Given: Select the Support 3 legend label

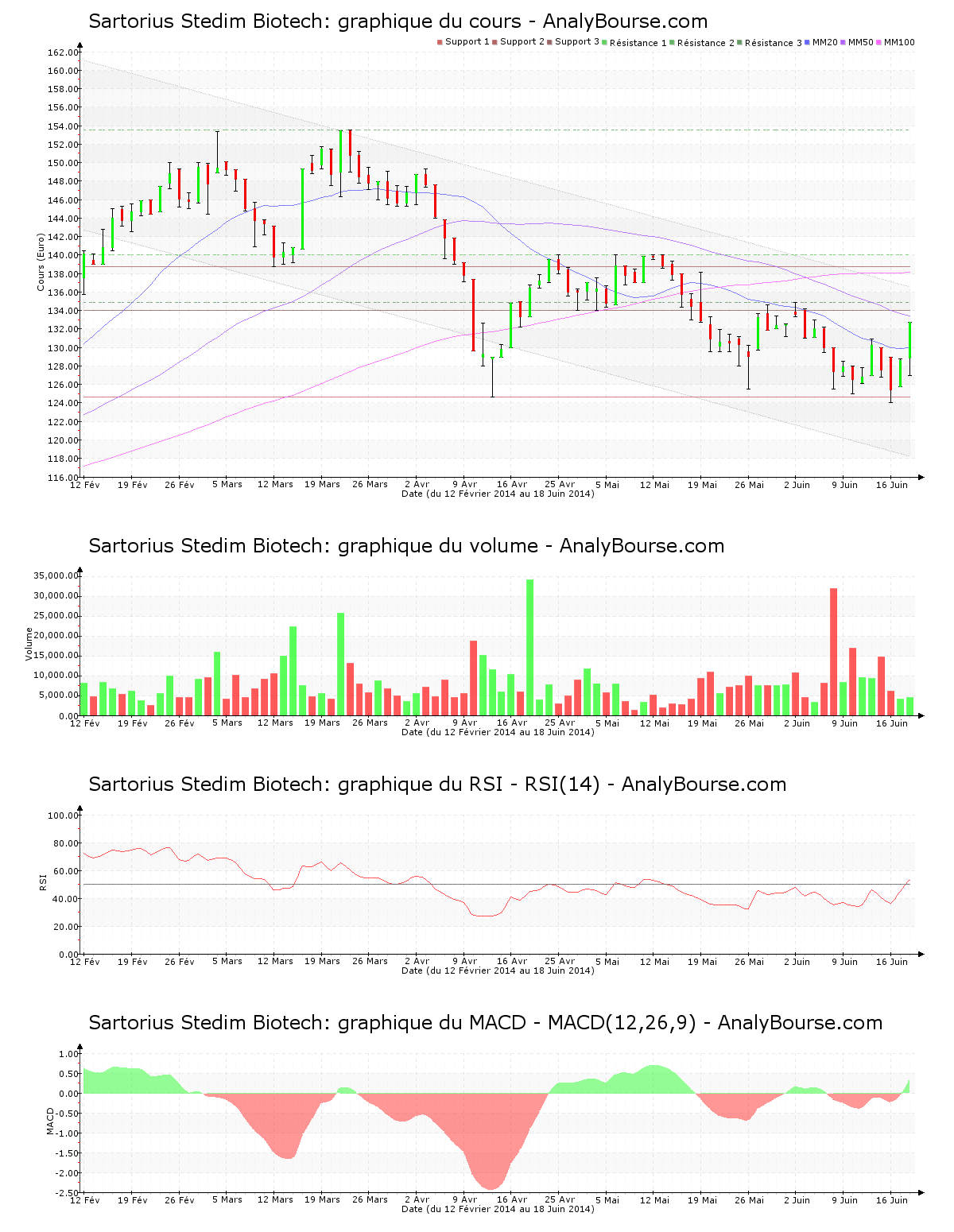Looking at the screenshot, I should (x=577, y=42).
